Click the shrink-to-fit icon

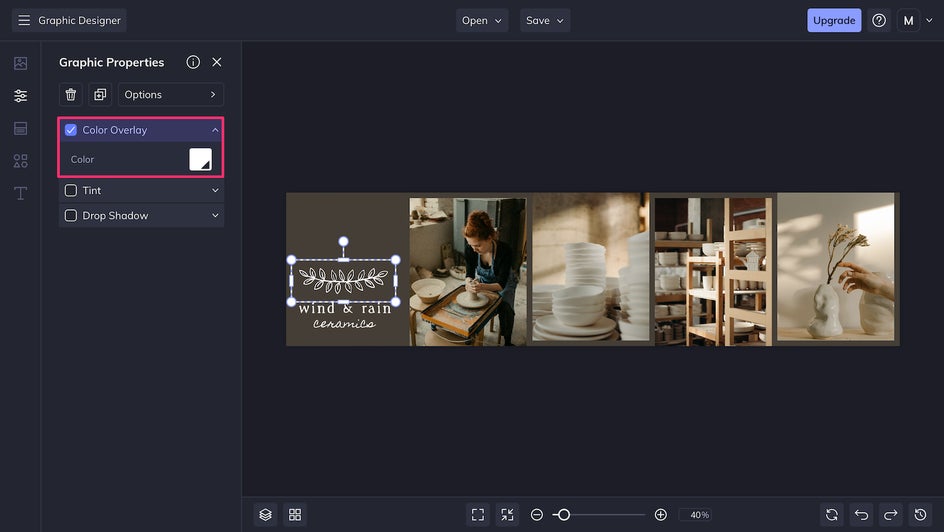[508, 515]
